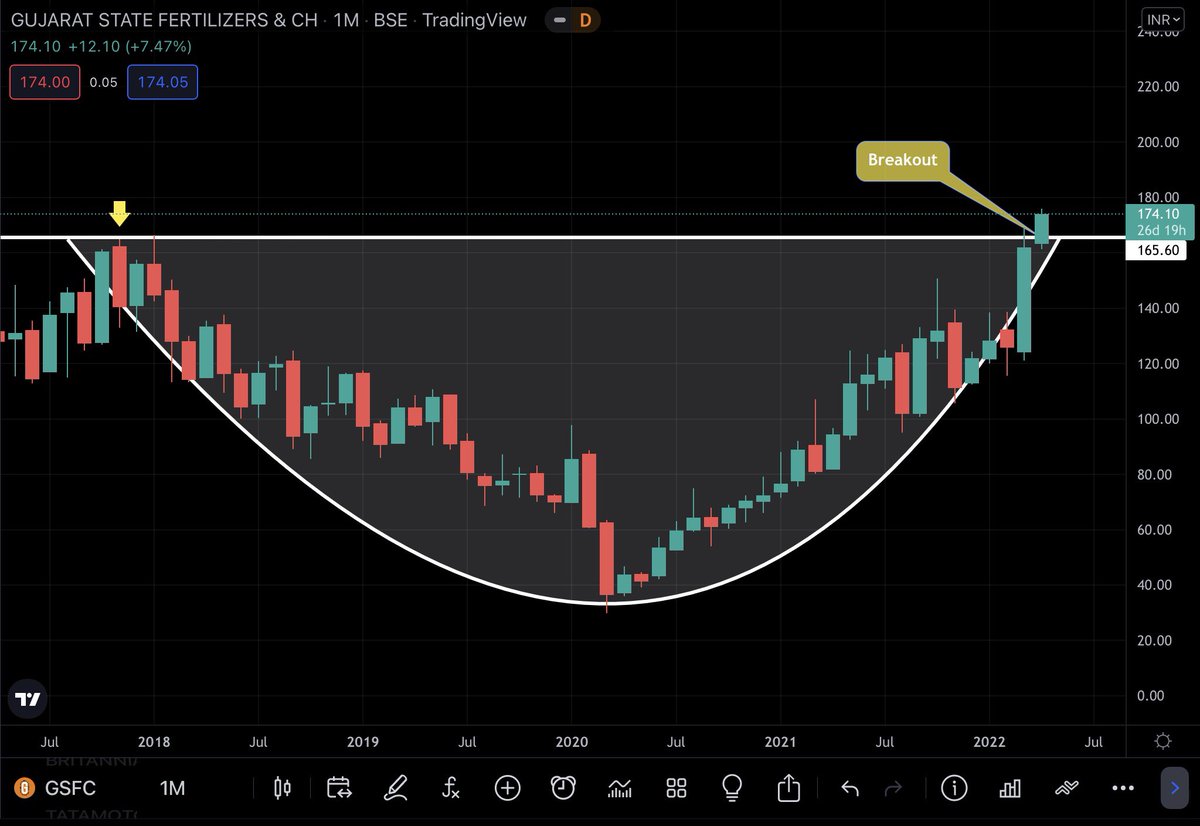Viewport: 1200px width, 826px height.
Task: Tap the 2018 label on time axis
Action: point(153,742)
